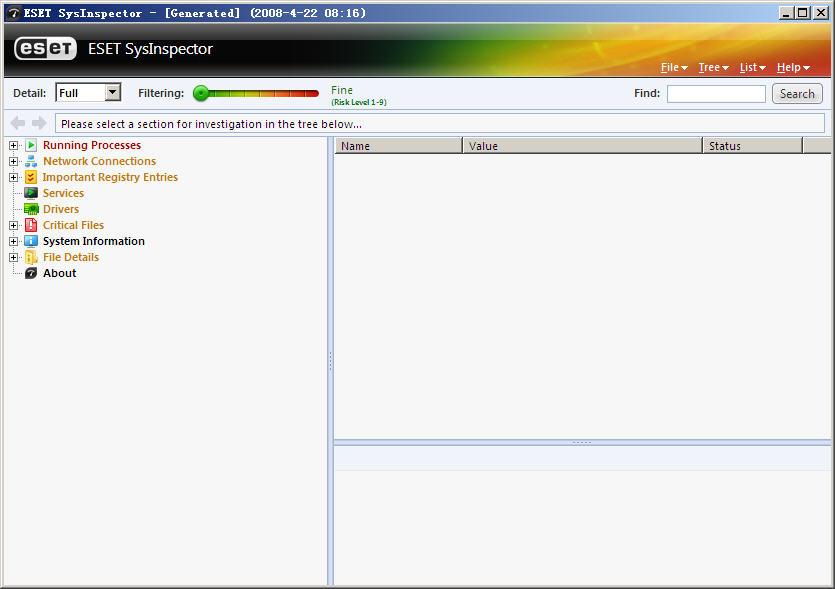This screenshot has width=835, height=589.
Task: Expand the Running Processes node
Action: tap(13, 145)
